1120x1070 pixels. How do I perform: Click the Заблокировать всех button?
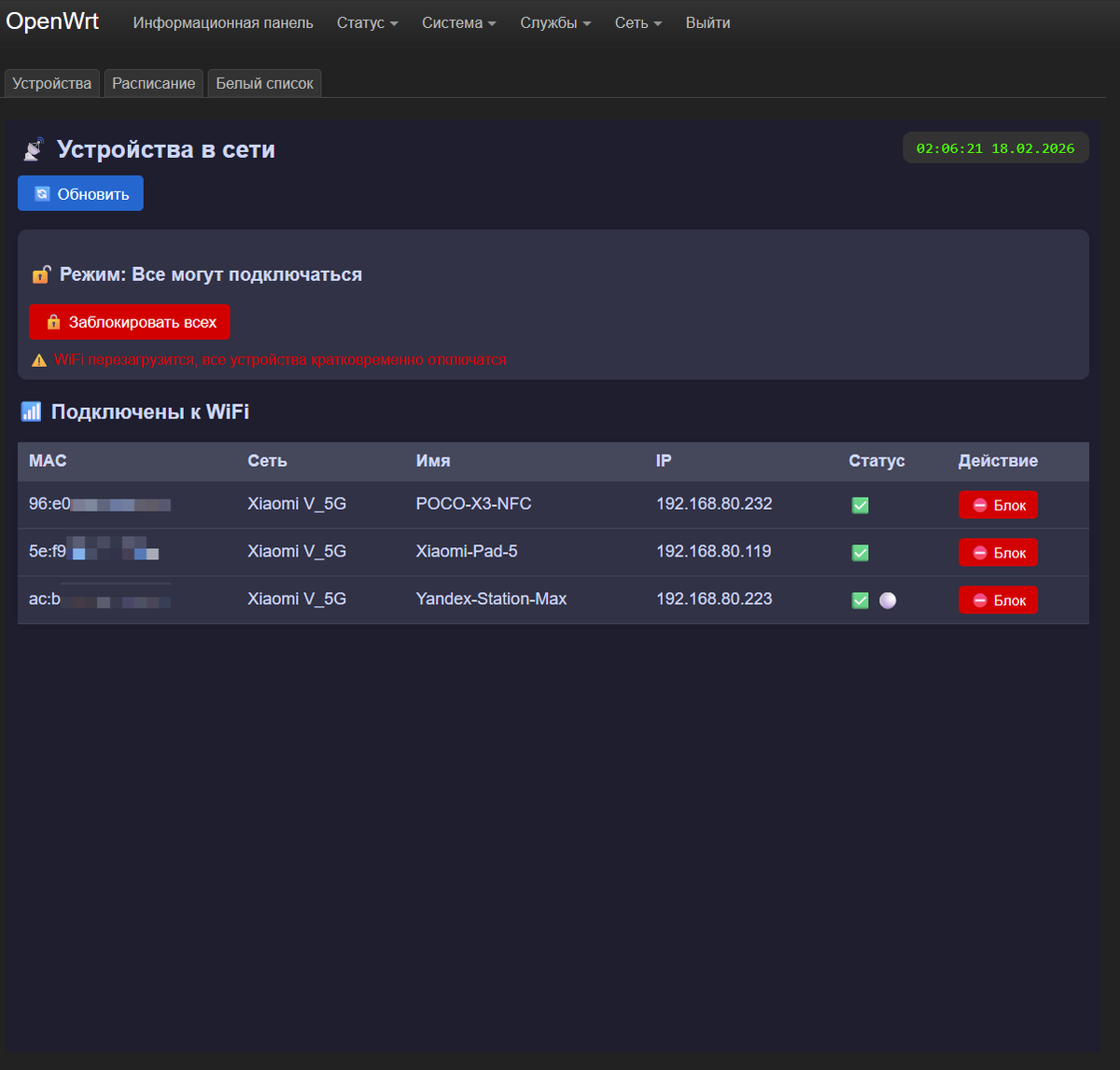(x=130, y=322)
